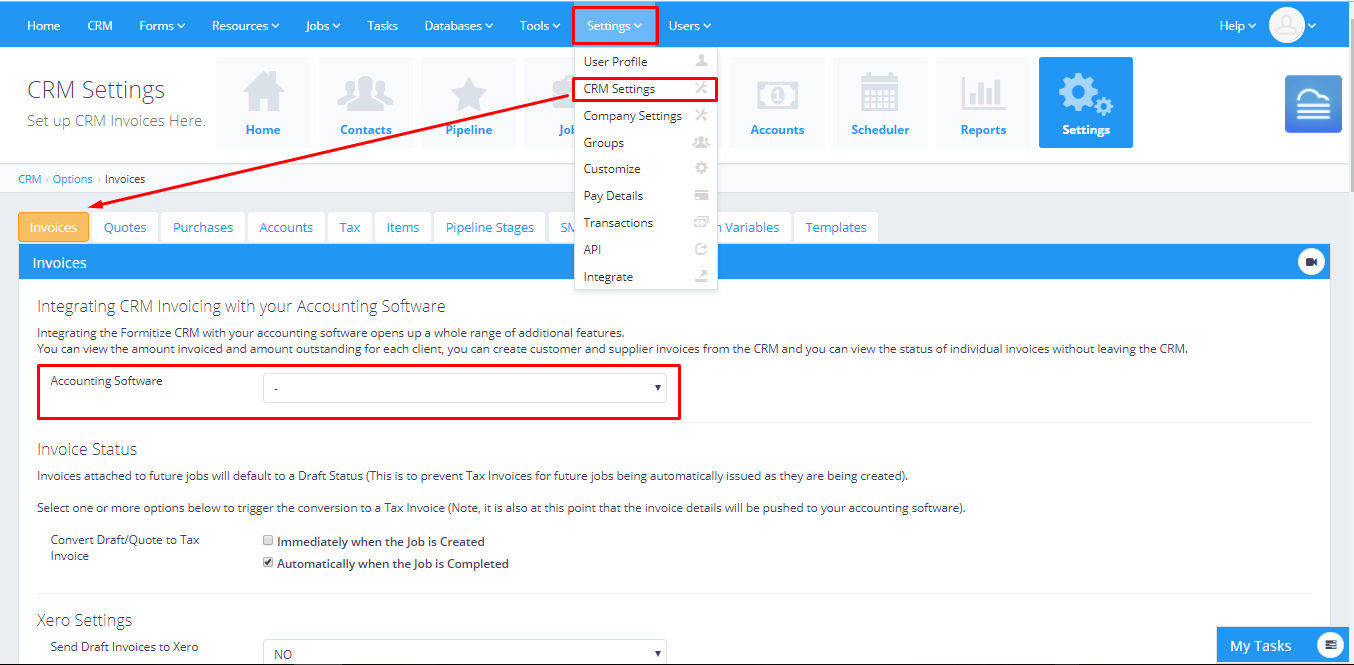This screenshot has height=665, width=1354.
Task: View Reports using the bar chart icon
Action: tap(983, 95)
